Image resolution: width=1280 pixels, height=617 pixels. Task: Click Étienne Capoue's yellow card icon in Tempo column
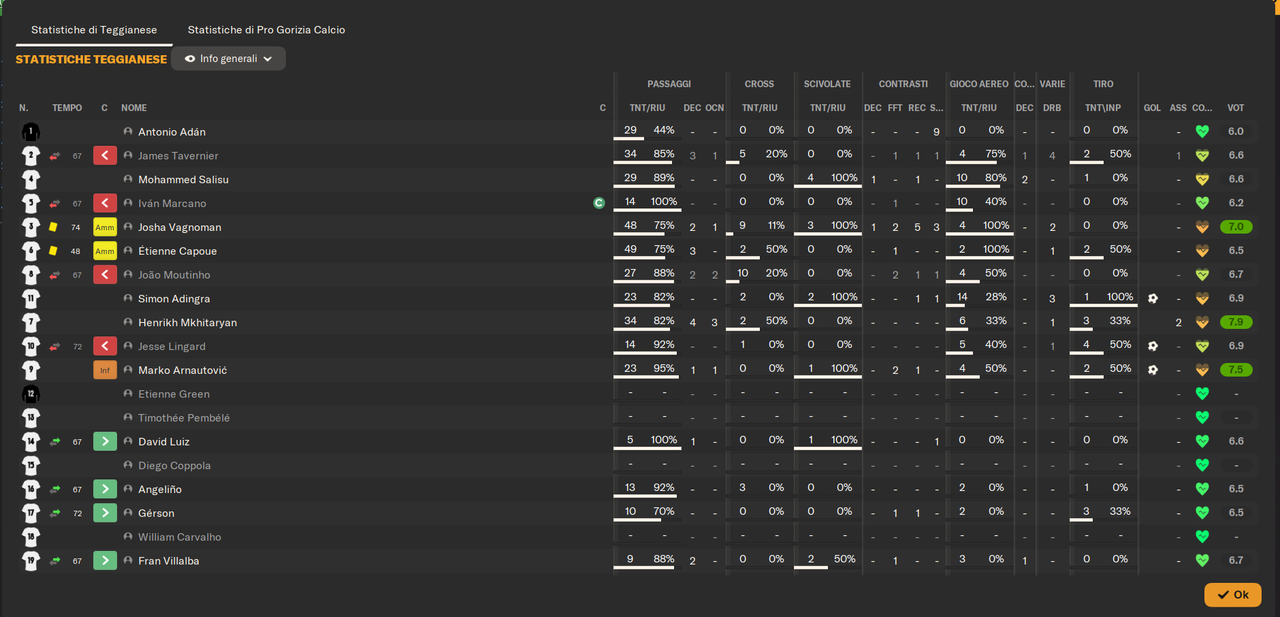point(54,251)
